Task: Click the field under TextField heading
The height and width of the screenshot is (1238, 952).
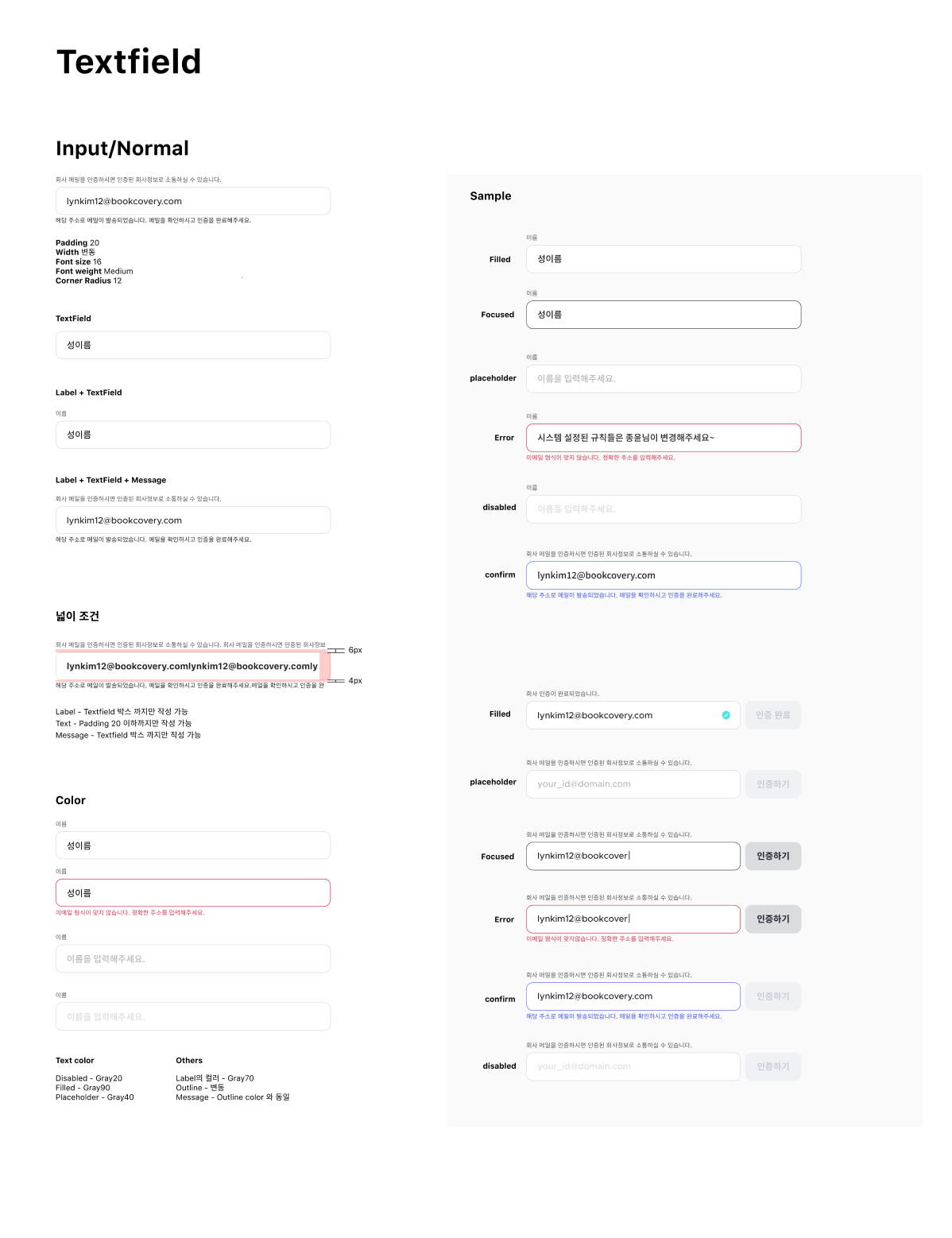Action: (192, 345)
